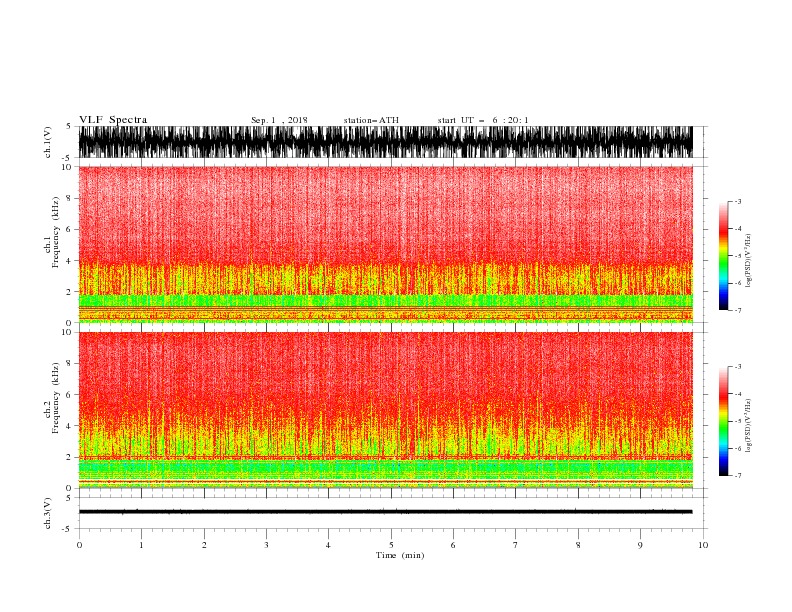Click bottom time axis tick label '4'
The image size is (792, 612).
pos(328,545)
